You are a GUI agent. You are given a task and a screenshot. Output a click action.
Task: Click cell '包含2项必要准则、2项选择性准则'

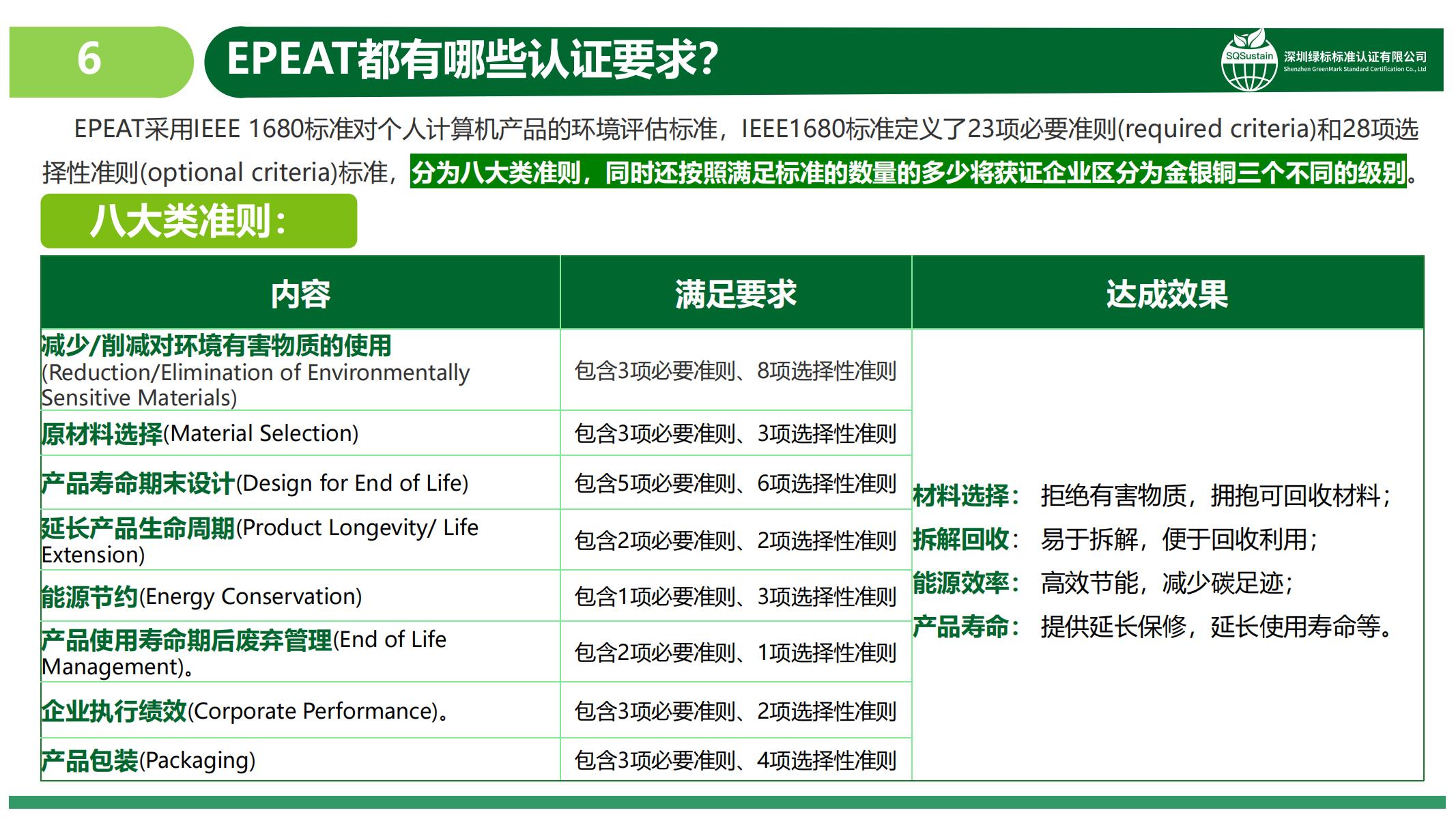coord(736,541)
